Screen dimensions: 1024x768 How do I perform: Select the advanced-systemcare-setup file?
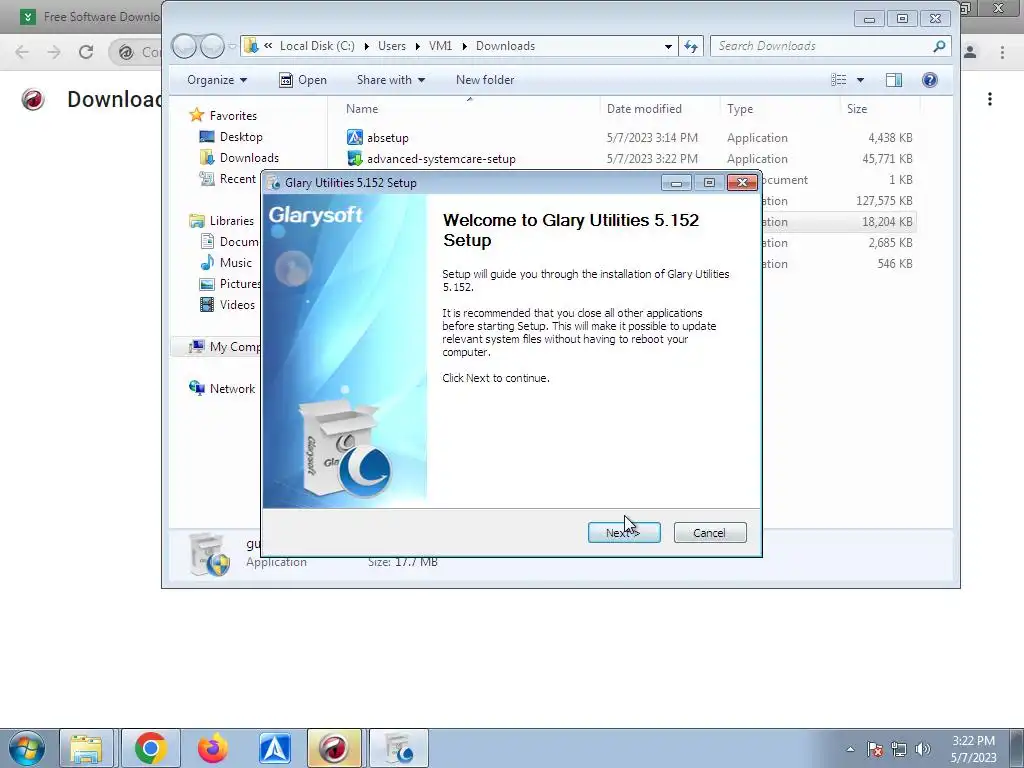point(441,159)
